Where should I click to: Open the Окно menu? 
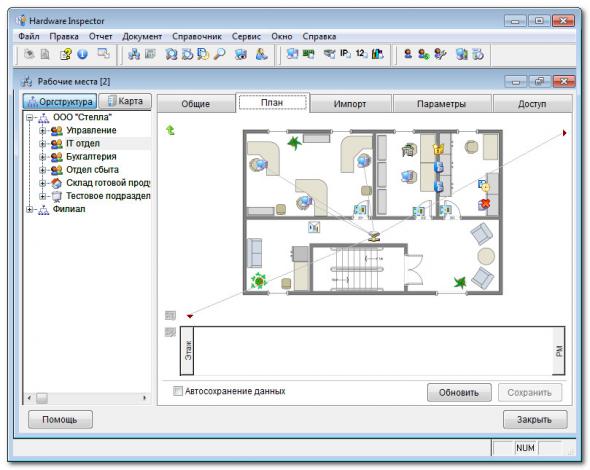282,37
